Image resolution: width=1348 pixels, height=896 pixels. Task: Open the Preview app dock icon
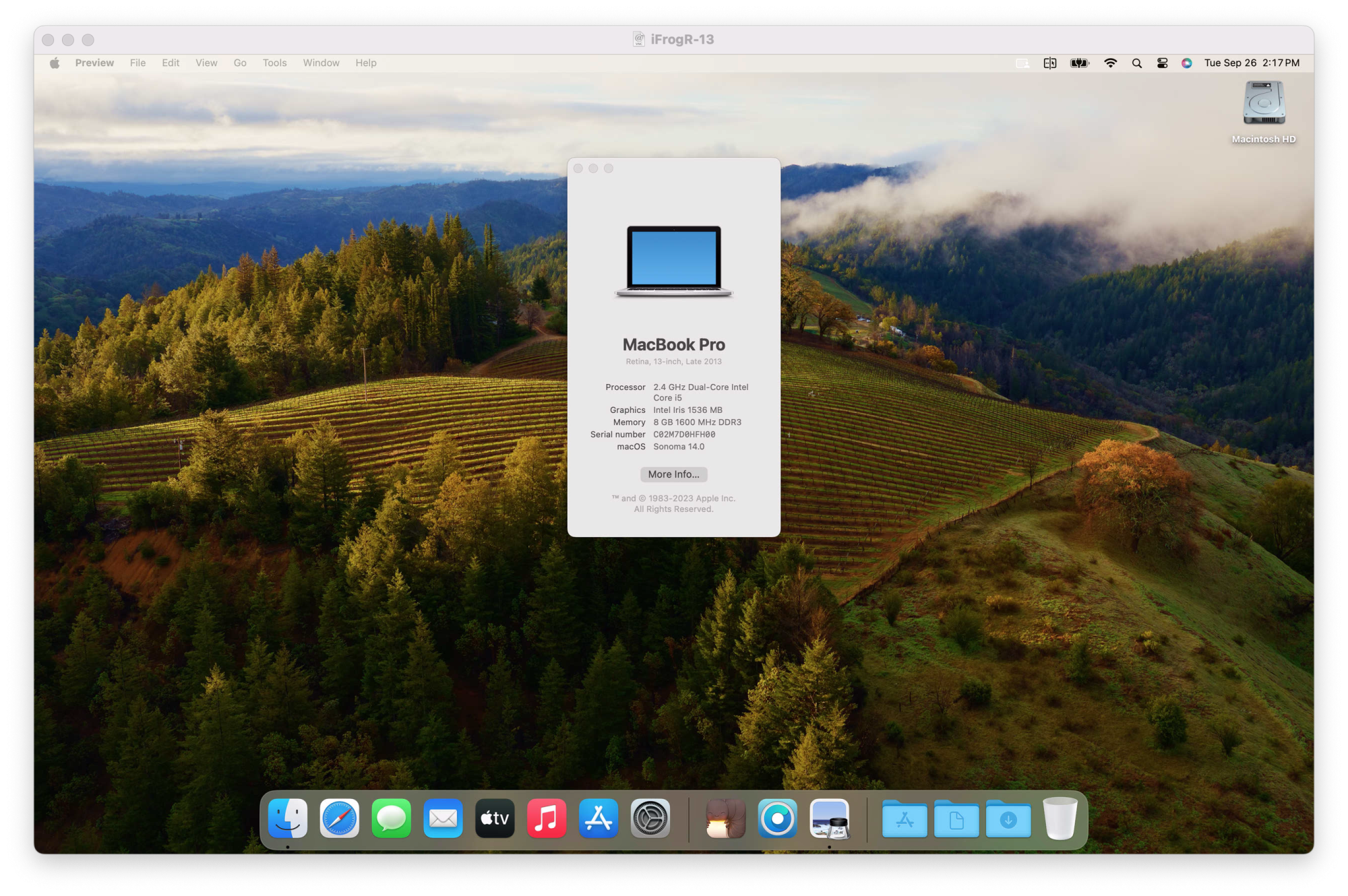click(830, 819)
